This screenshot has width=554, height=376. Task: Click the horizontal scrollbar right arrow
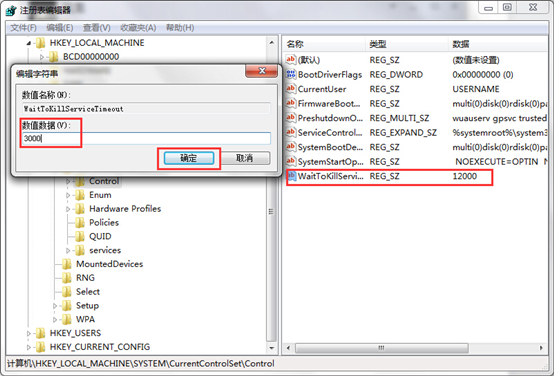click(x=541, y=348)
